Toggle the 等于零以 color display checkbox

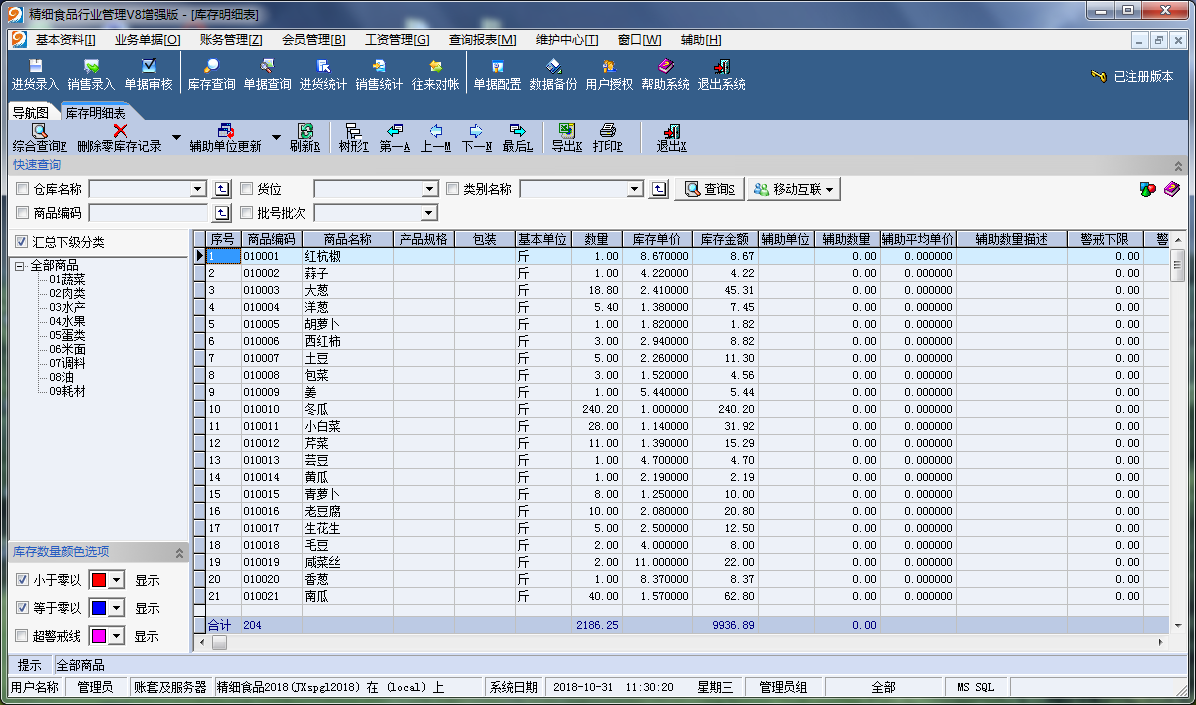click(22, 608)
